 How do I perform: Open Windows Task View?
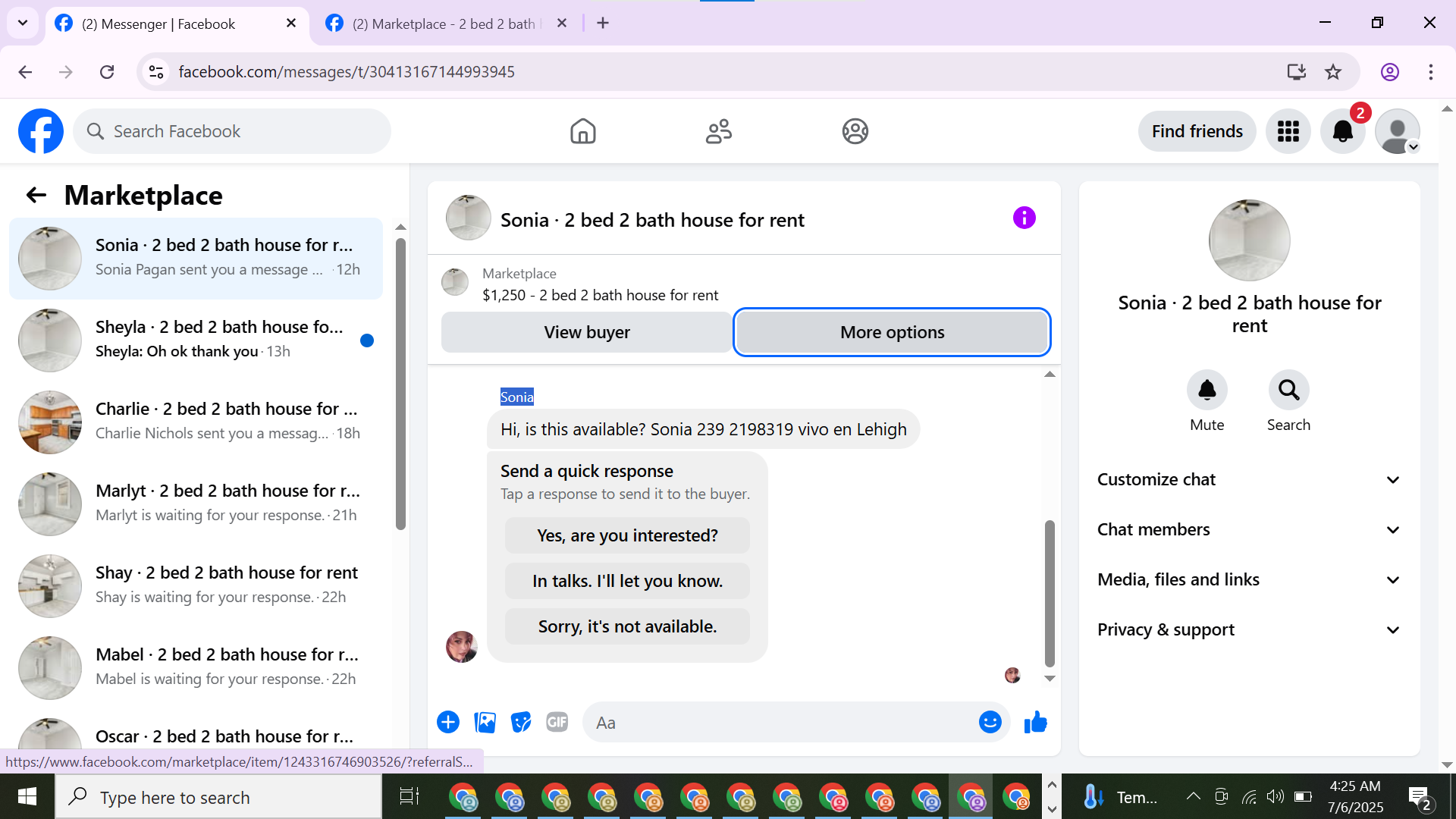coord(409,796)
